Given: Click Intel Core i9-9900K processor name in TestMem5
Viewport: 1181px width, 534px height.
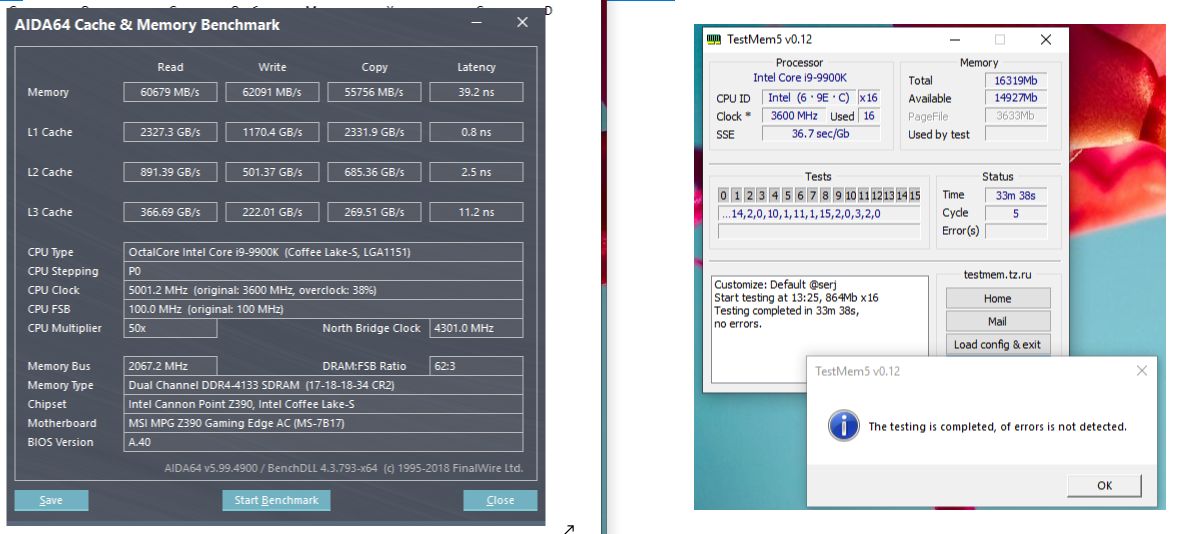Looking at the screenshot, I should click(x=800, y=78).
